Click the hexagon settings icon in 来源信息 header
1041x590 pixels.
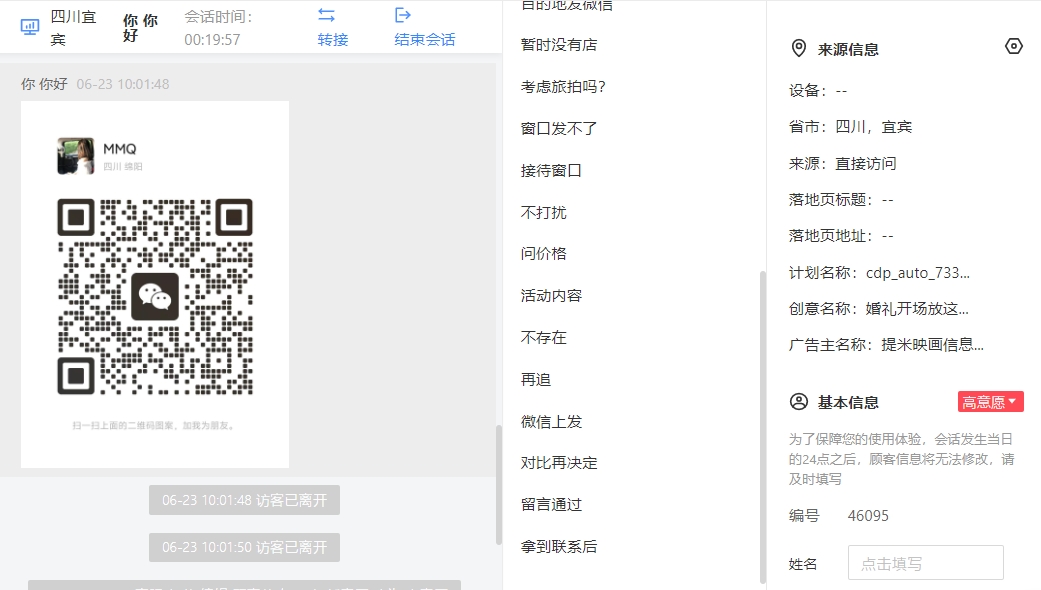click(1014, 46)
